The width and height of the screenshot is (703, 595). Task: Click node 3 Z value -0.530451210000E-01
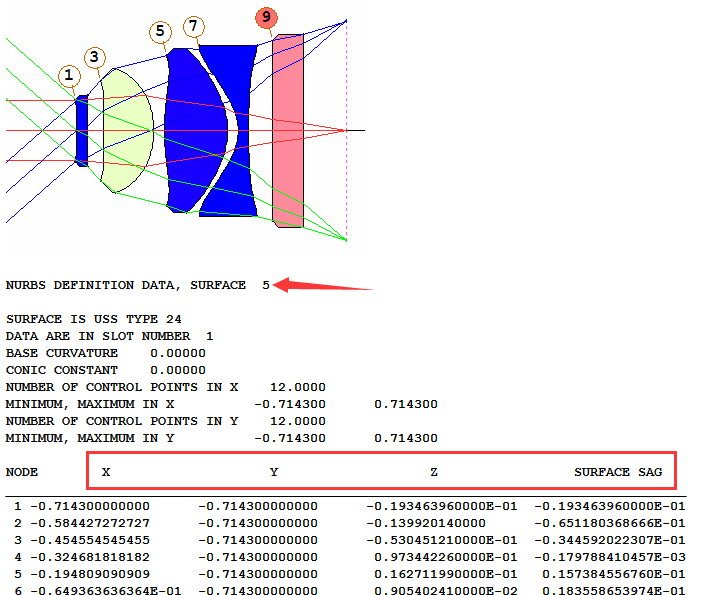[442, 540]
